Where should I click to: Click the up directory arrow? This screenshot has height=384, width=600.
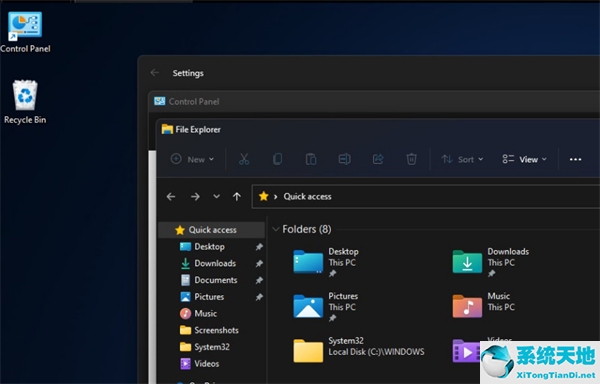pos(237,197)
